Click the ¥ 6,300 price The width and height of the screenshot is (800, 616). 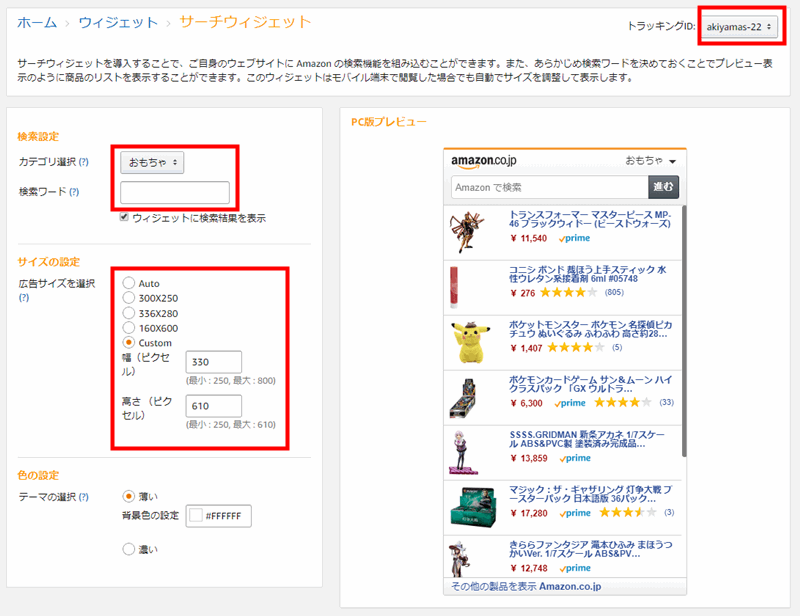(526, 403)
